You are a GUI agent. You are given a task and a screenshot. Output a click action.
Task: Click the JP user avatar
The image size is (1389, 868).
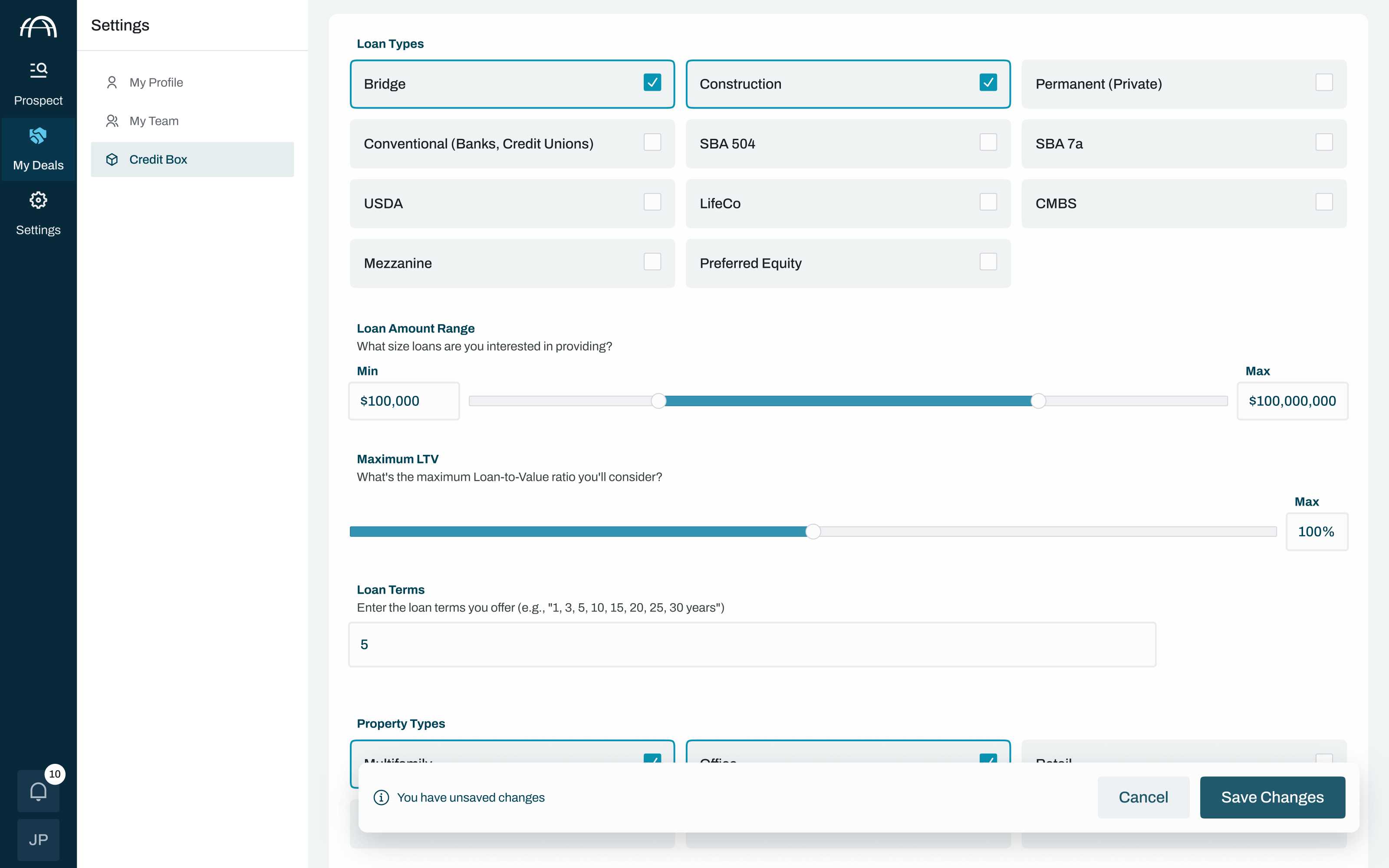click(x=38, y=840)
